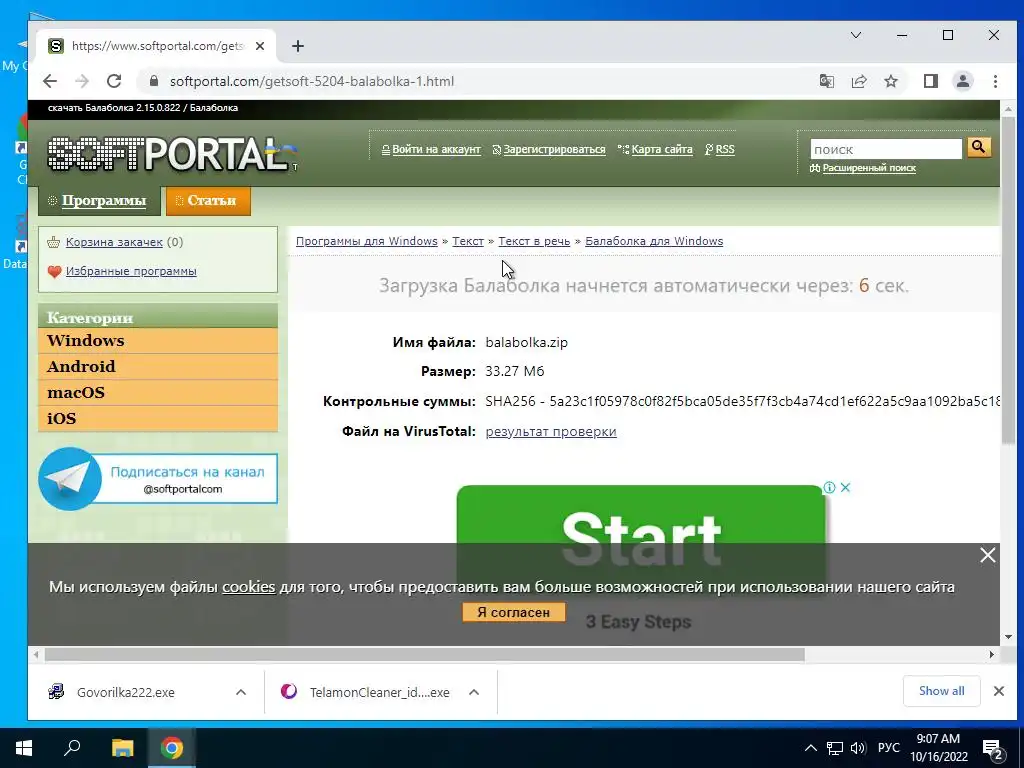Open Зарегистрироваться link
The width and height of the screenshot is (1024, 768).
(x=554, y=150)
